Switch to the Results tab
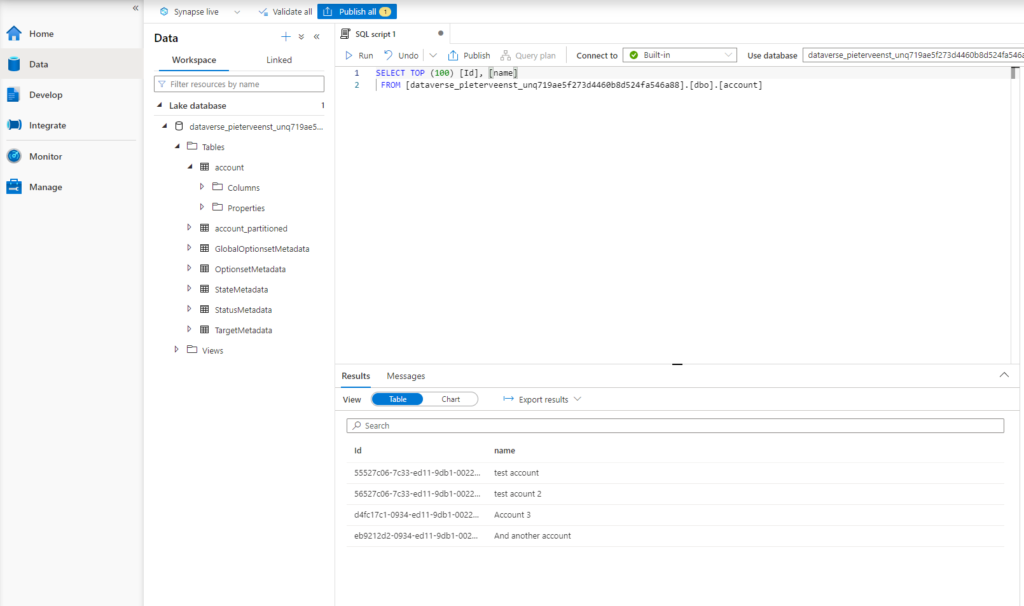The image size is (1024, 606). (x=356, y=376)
